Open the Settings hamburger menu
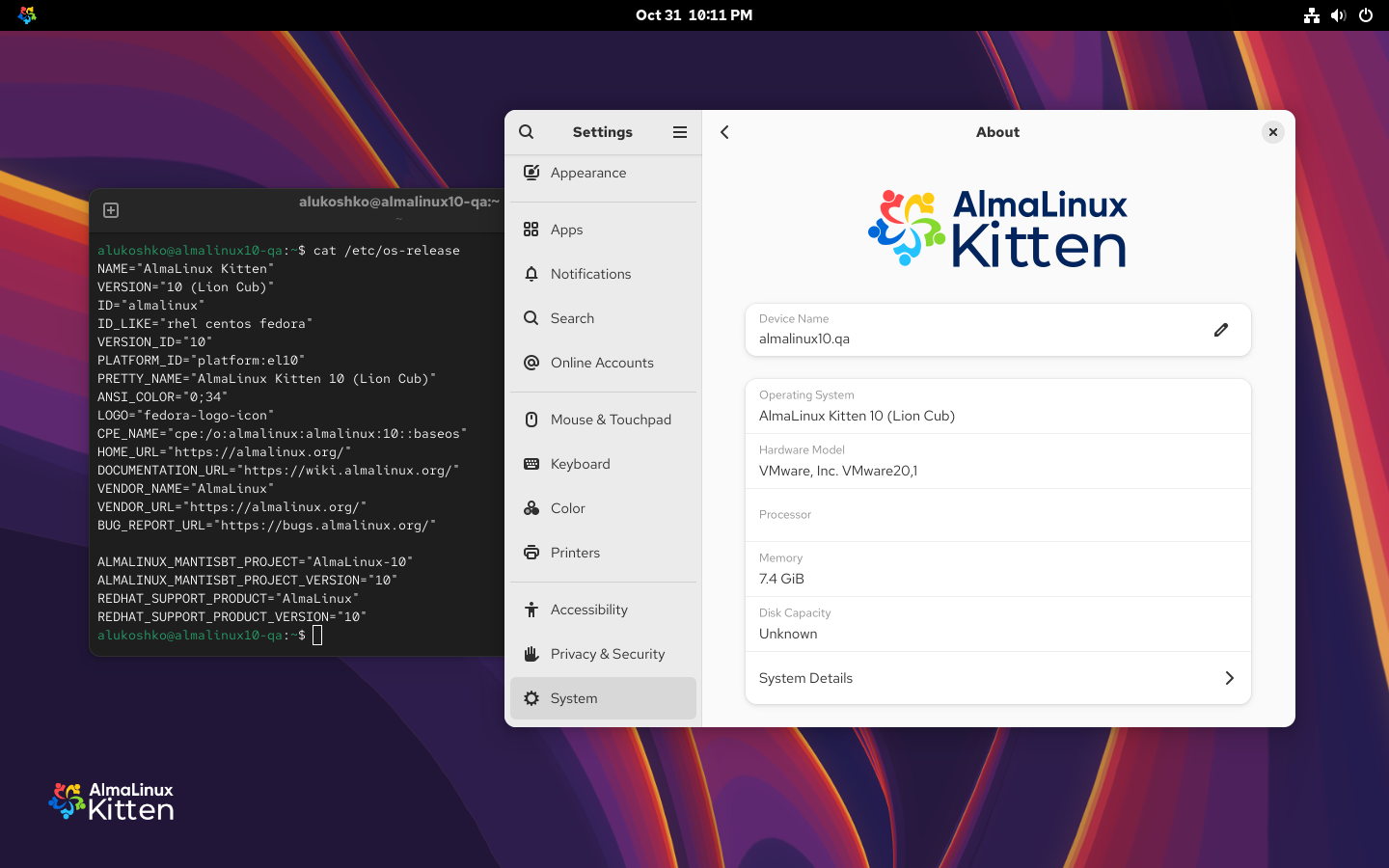 pos(680,132)
